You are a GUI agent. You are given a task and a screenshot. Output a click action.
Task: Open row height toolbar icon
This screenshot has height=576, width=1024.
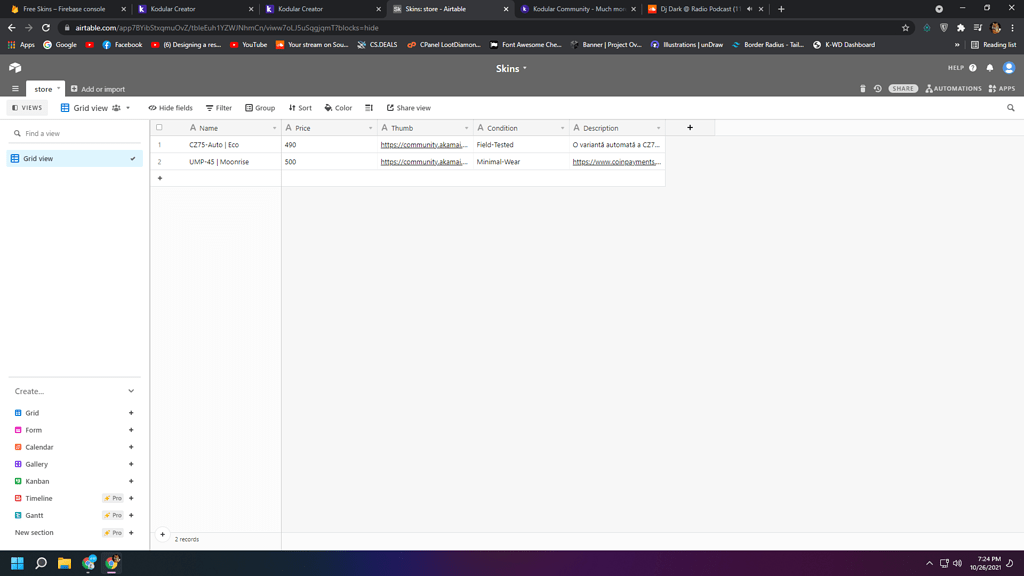[x=369, y=108]
